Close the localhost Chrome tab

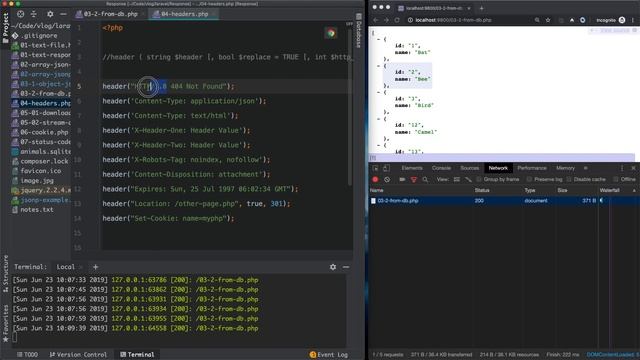469,8
